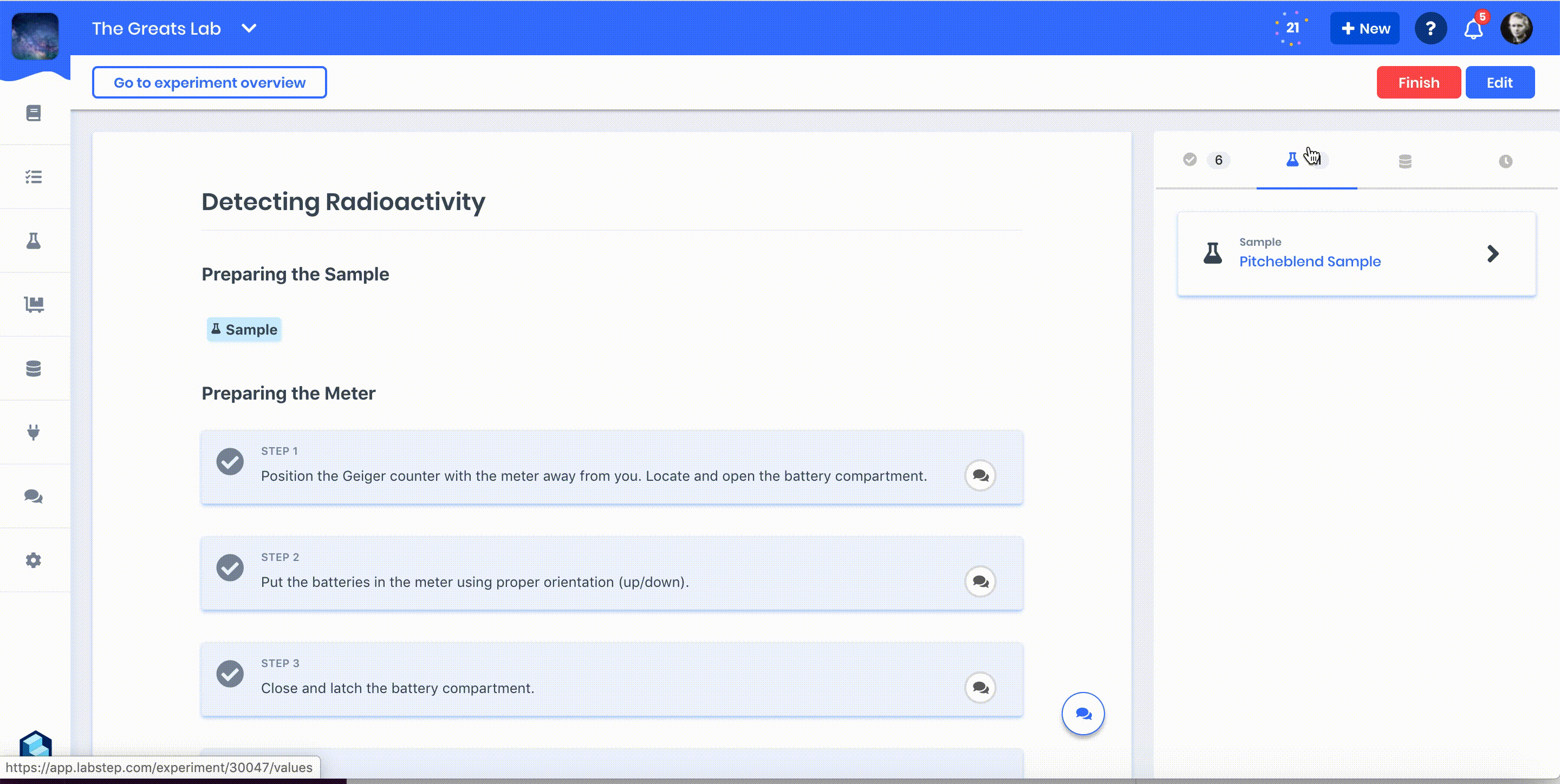
Task: Open the notebook icon in sidebar
Action: [x=34, y=113]
